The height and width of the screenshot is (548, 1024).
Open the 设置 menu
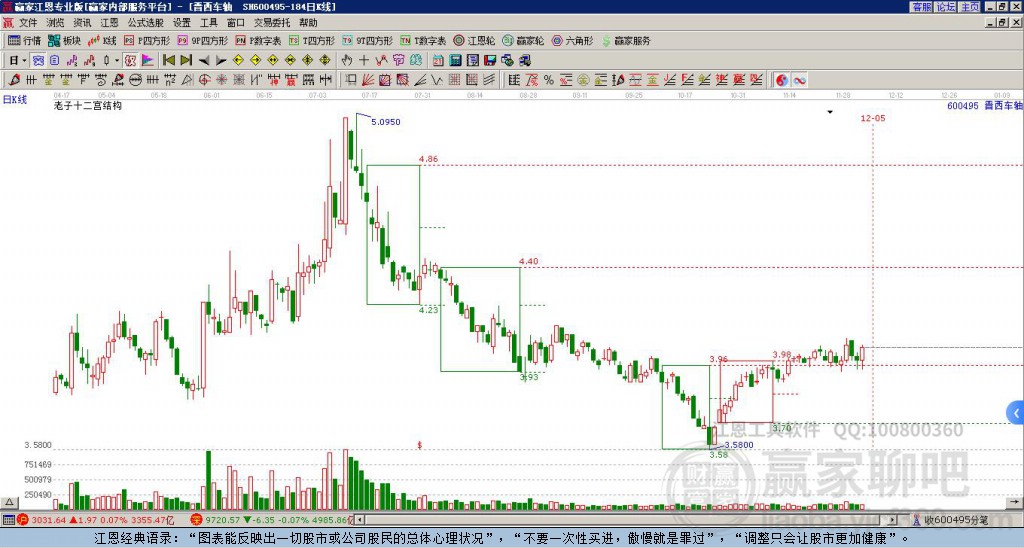tap(182, 23)
